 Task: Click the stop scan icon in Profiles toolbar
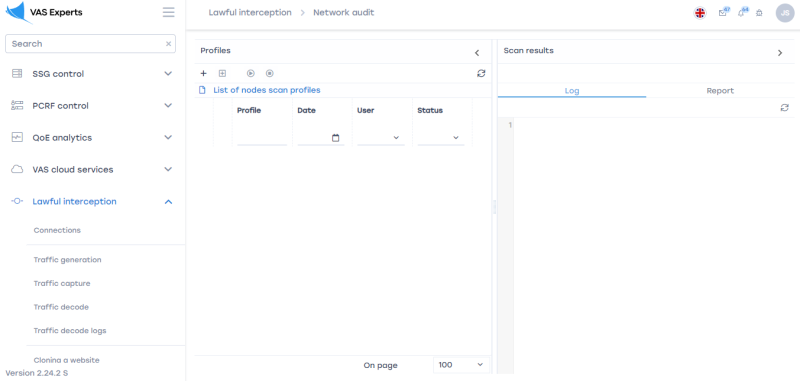tap(269, 73)
